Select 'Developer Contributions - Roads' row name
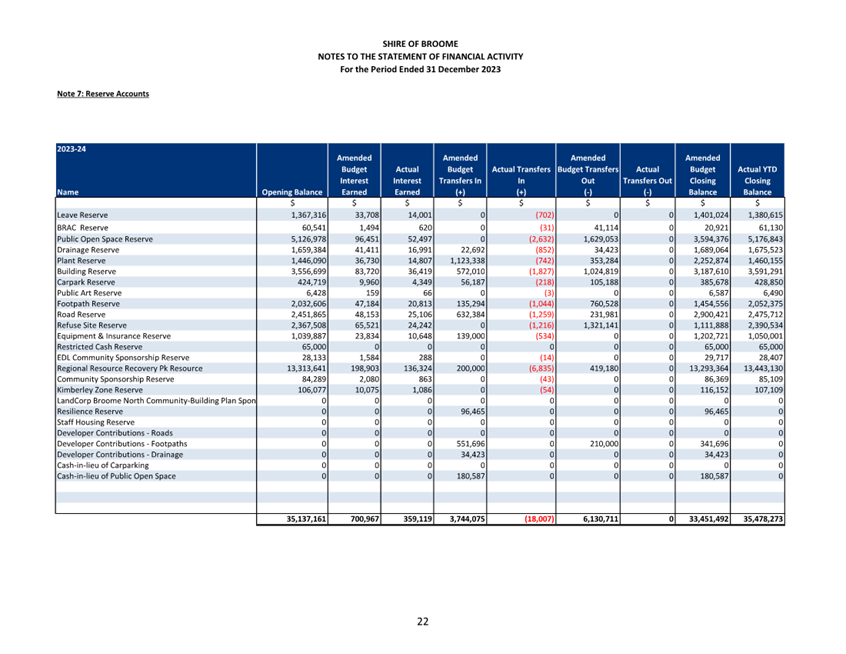 tap(115, 433)
